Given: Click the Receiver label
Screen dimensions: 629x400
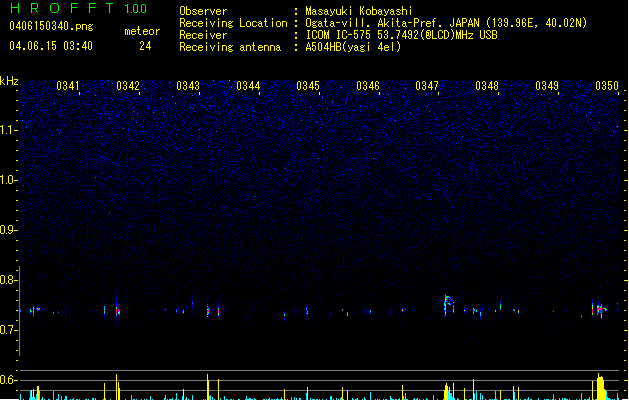Looking at the screenshot, I should (203, 35).
